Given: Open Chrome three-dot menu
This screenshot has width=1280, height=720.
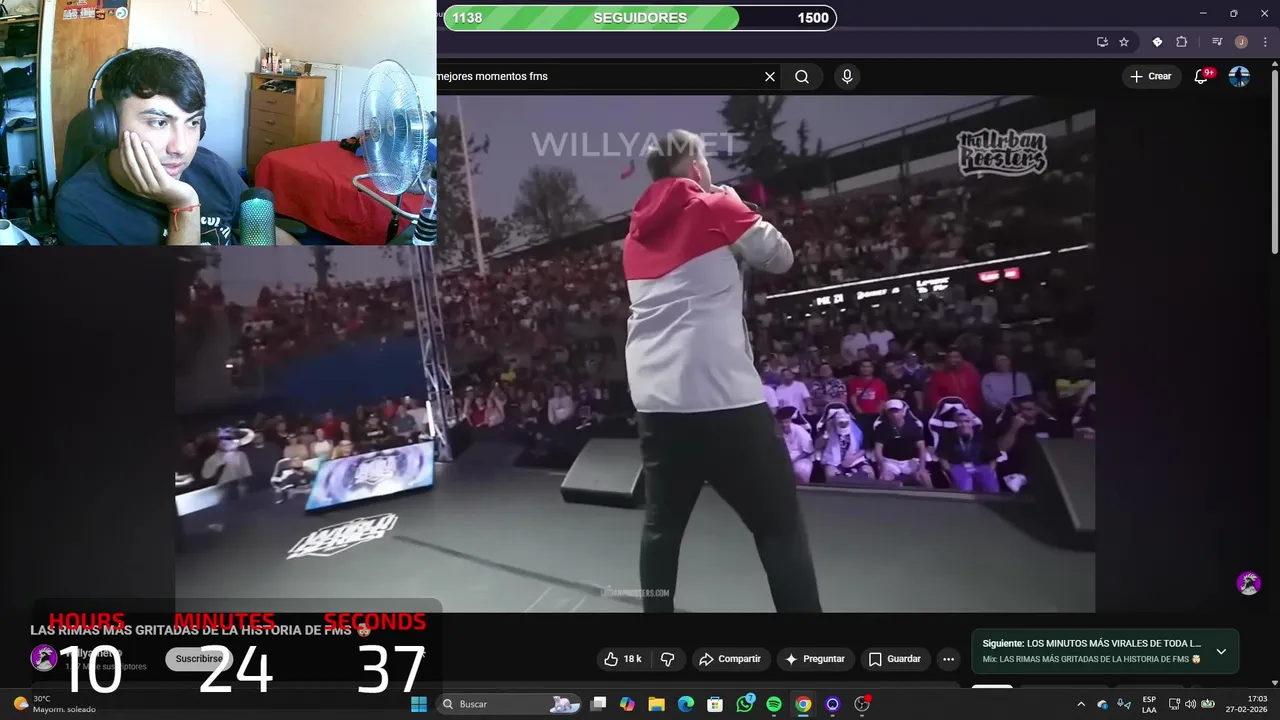Looking at the screenshot, I should [x=1265, y=42].
